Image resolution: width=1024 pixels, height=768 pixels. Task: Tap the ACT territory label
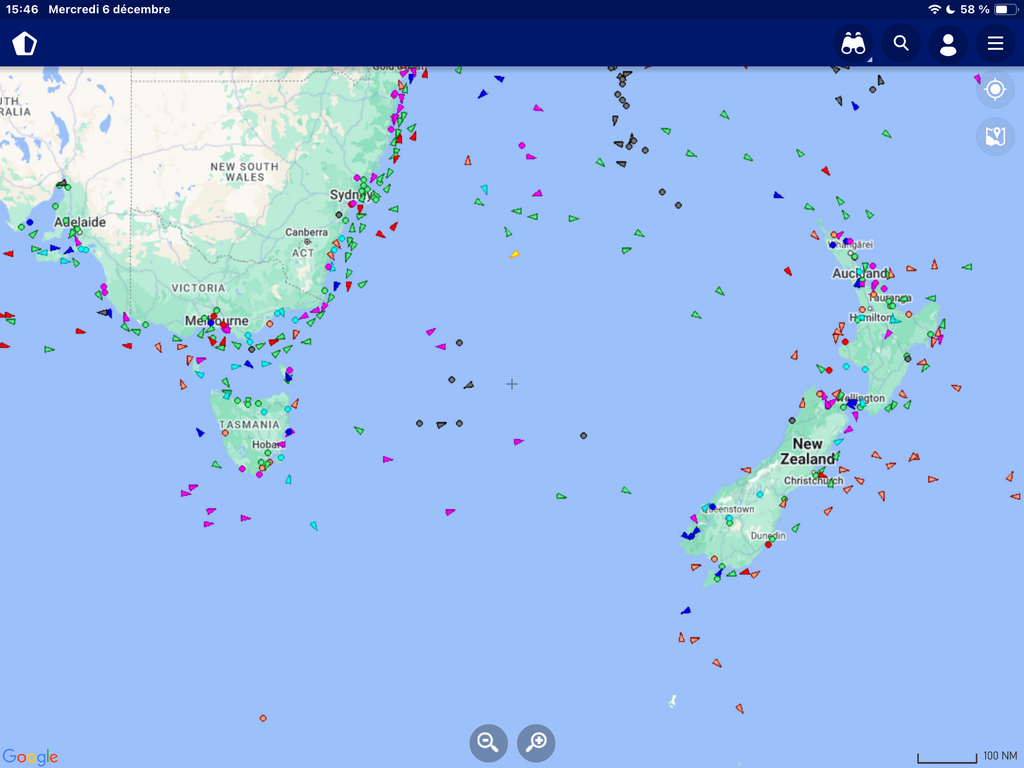tap(303, 253)
